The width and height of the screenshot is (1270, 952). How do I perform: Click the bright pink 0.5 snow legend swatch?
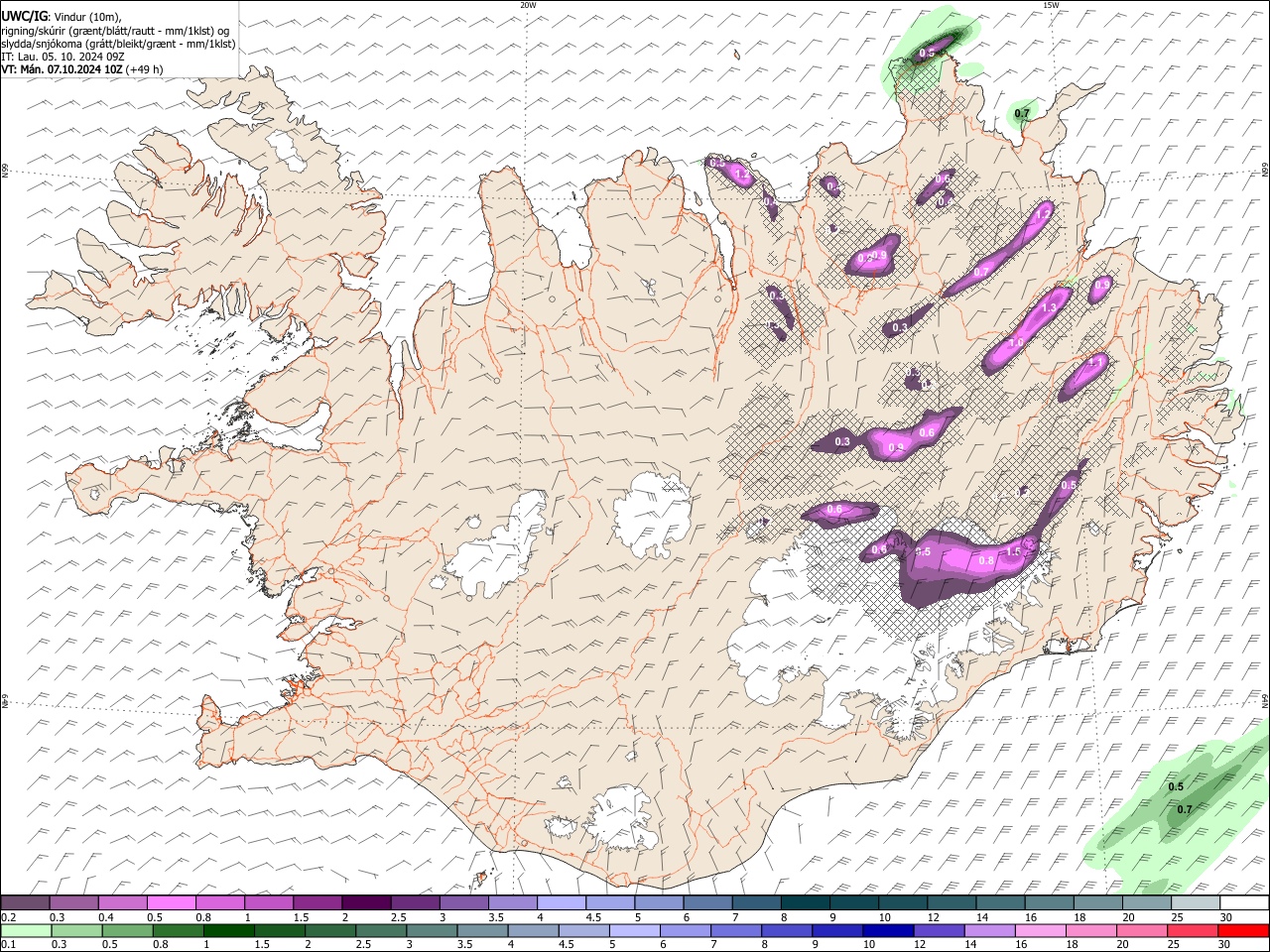click(171, 903)
